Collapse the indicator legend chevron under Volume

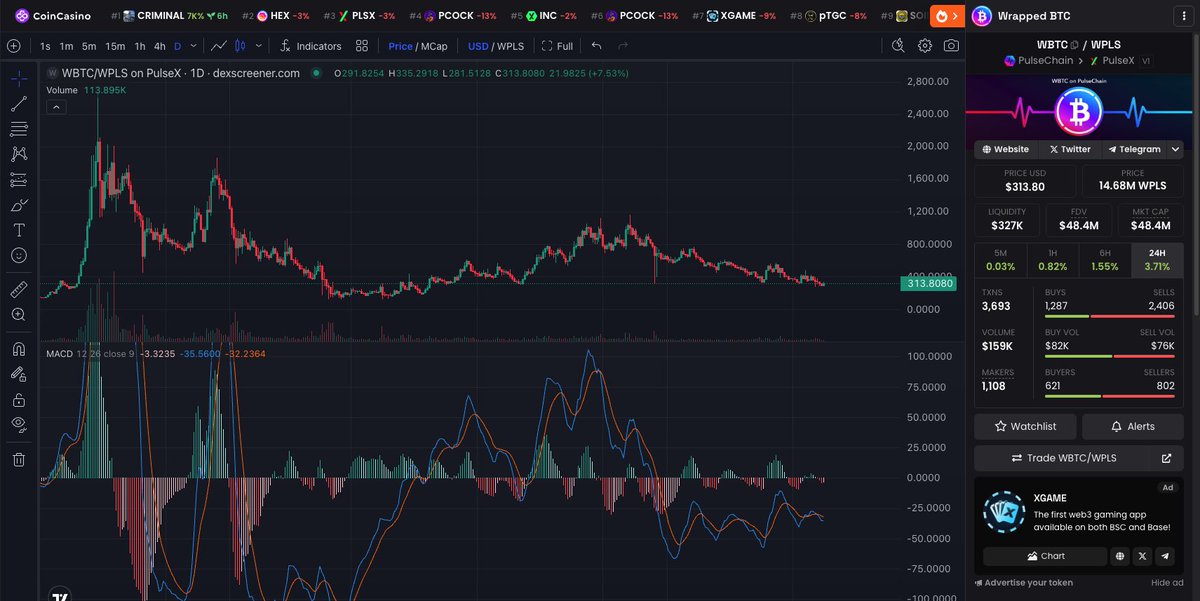pyautogui.click(x=57, y=106)
